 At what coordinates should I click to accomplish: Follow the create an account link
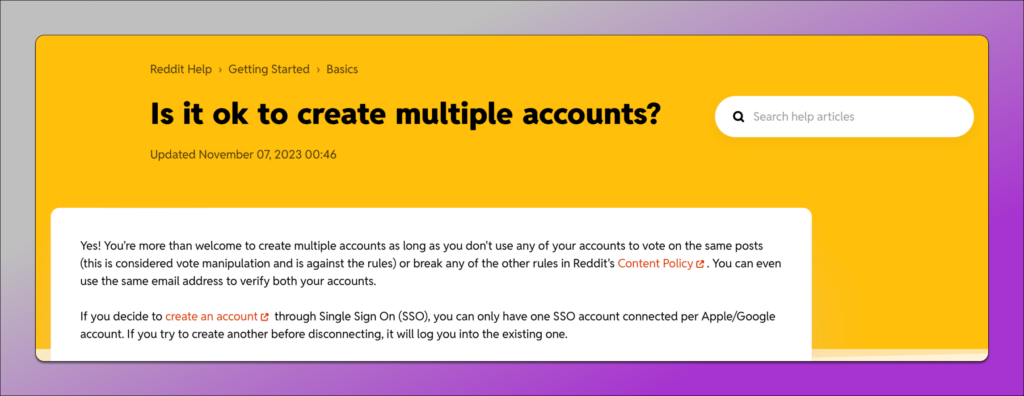[x=211, y=316]
